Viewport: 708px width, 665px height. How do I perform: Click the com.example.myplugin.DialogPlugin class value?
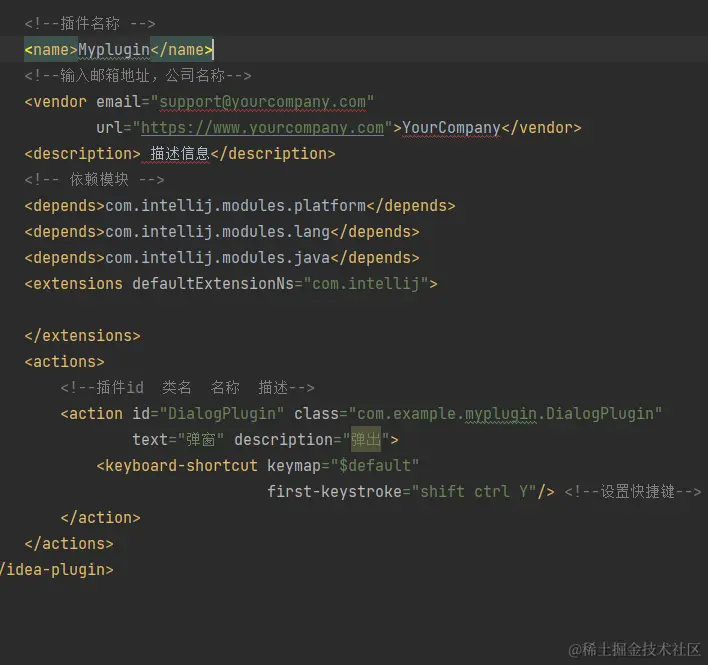pos(505,414)
